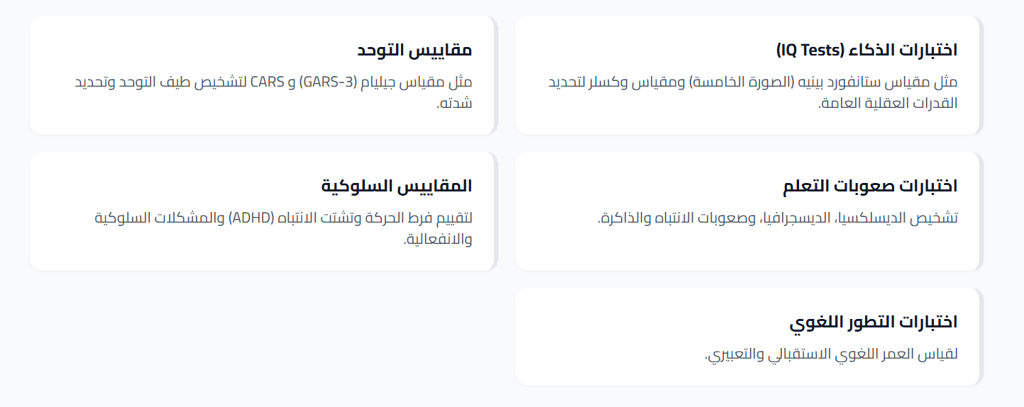Image resolution: width=1024 pixels, height=407 pixels.
Task: Open the IQ Tests card heading
Action: click(x=867, y=50)
